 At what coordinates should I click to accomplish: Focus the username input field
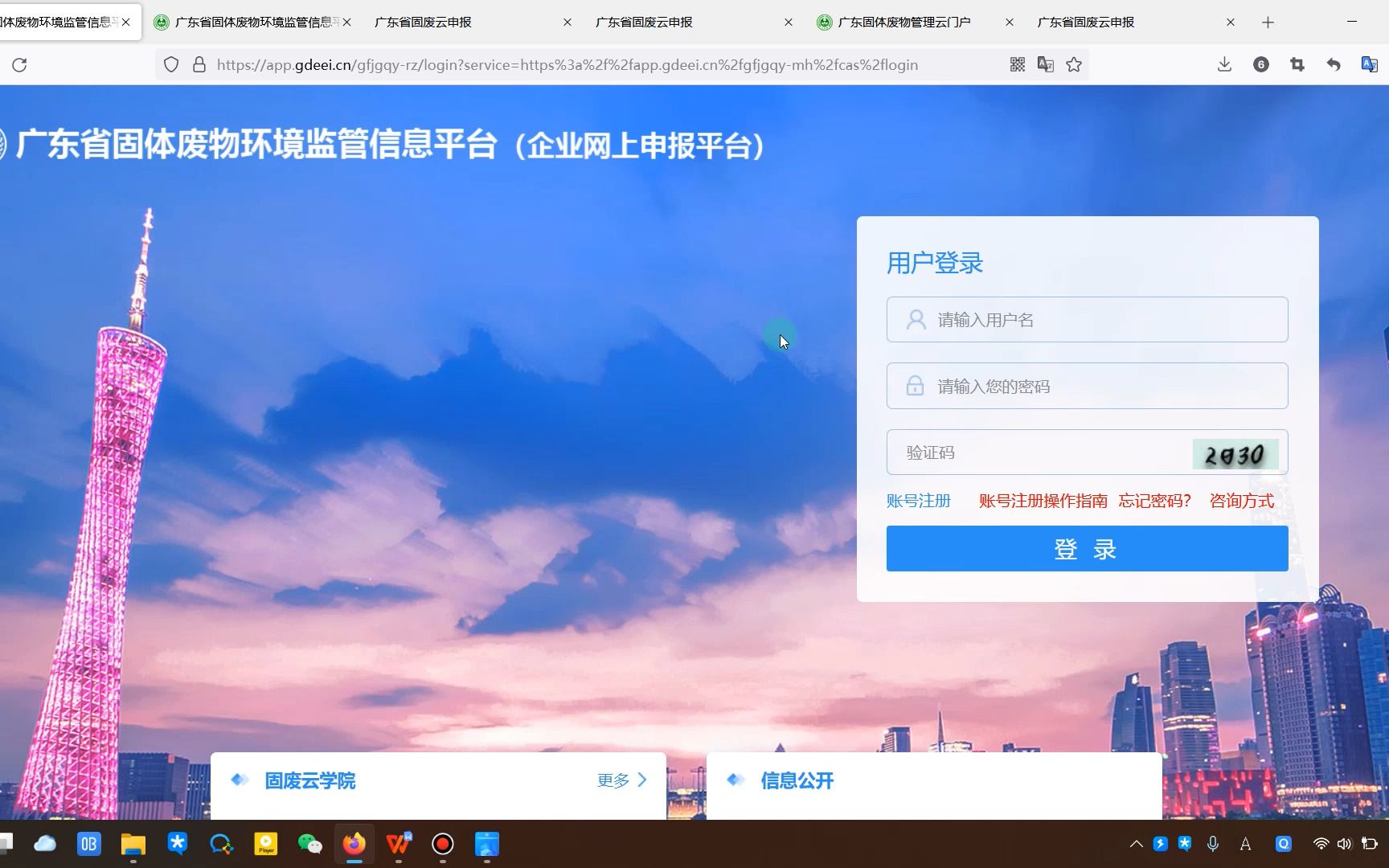1087,320
